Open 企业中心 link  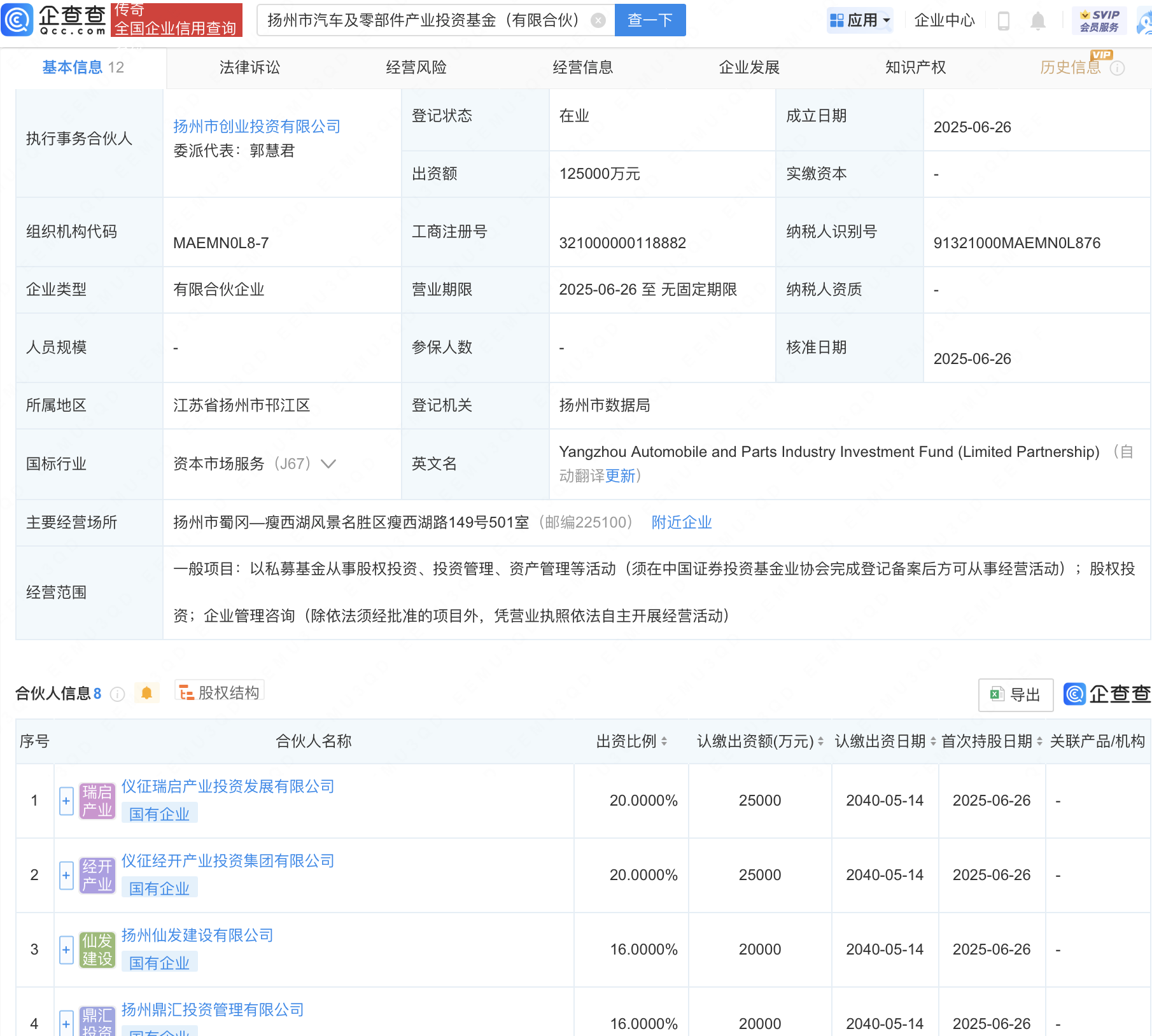tap(945, 20)
